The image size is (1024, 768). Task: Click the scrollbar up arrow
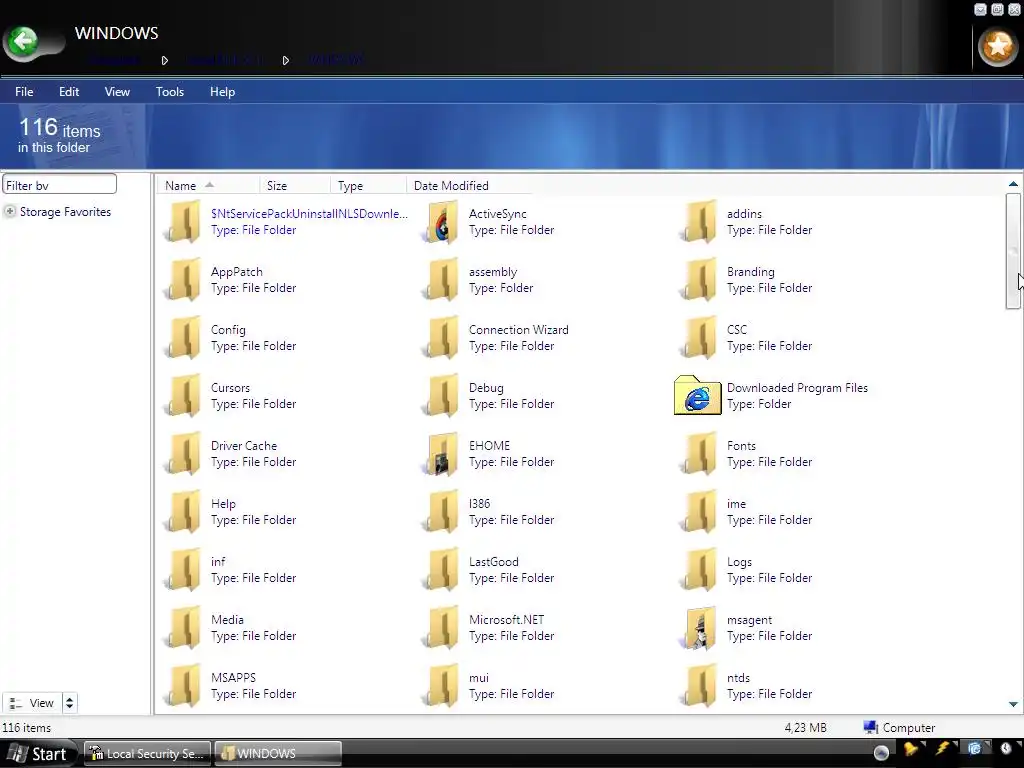click(x=1013, y=185)
